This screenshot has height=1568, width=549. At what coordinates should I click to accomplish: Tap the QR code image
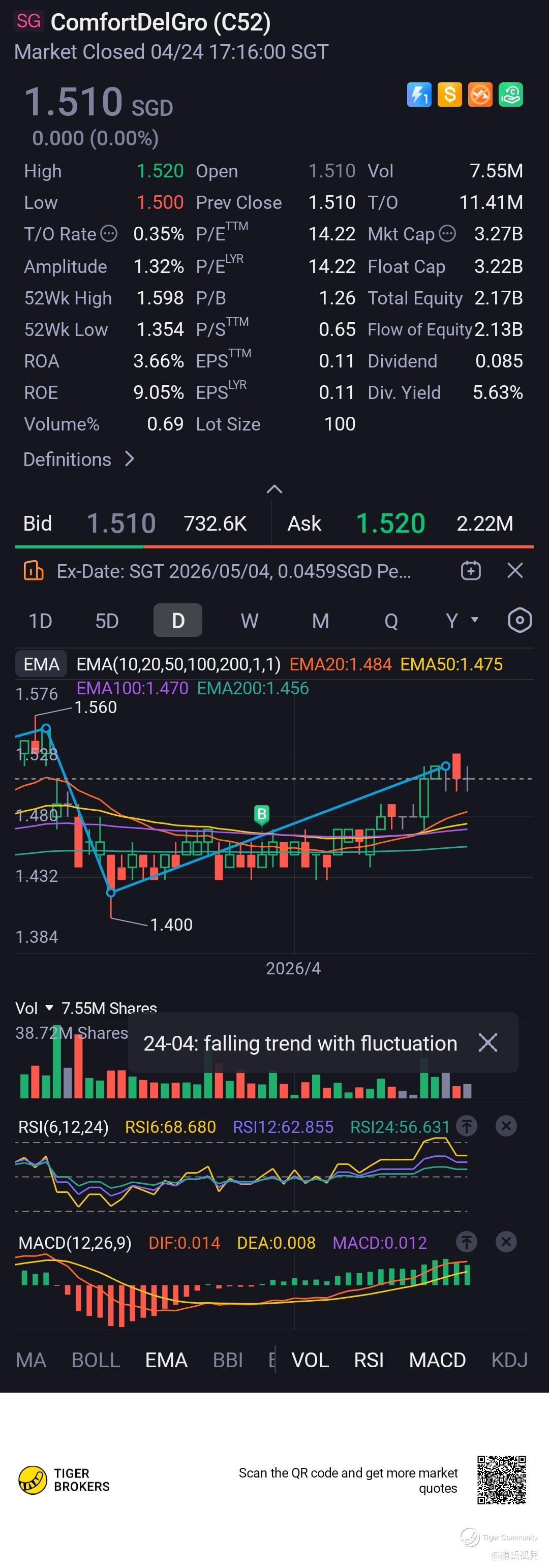[502, 1480]
